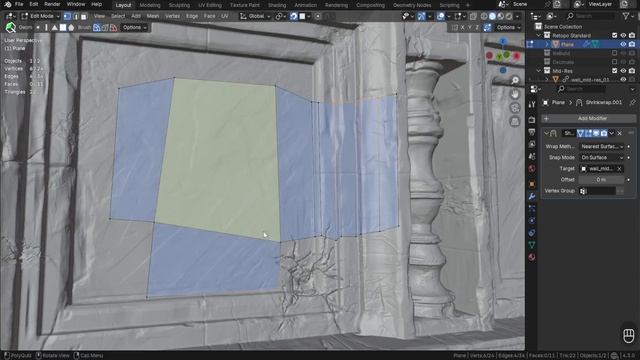Open Render properties tab
The width and height of the screenshot is (640, 360).
pyautogui.click(x=531, y=120)
